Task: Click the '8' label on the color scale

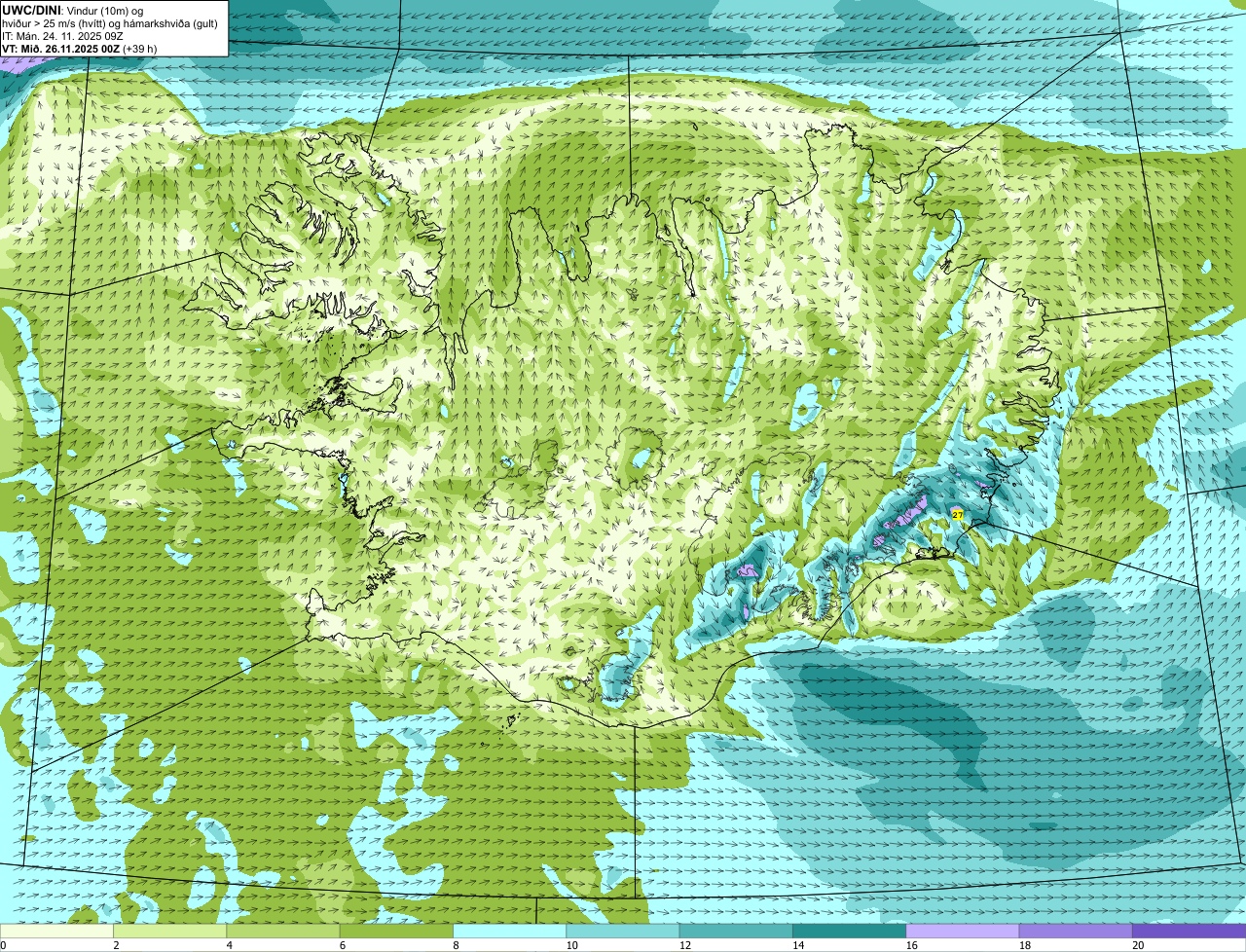Action: (456, 945)
